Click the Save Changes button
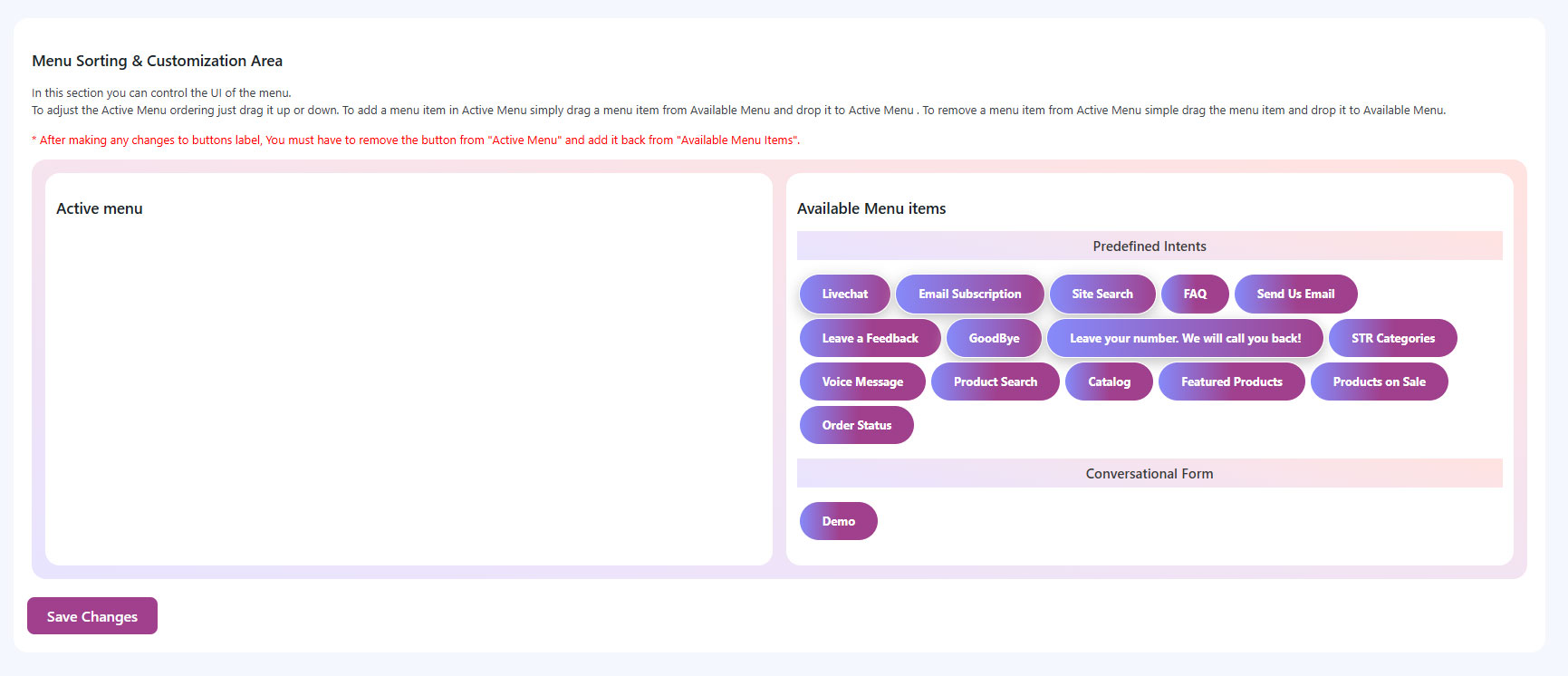Image resolution: width=1568 pixels, height=676 pixels. [91, 616]
